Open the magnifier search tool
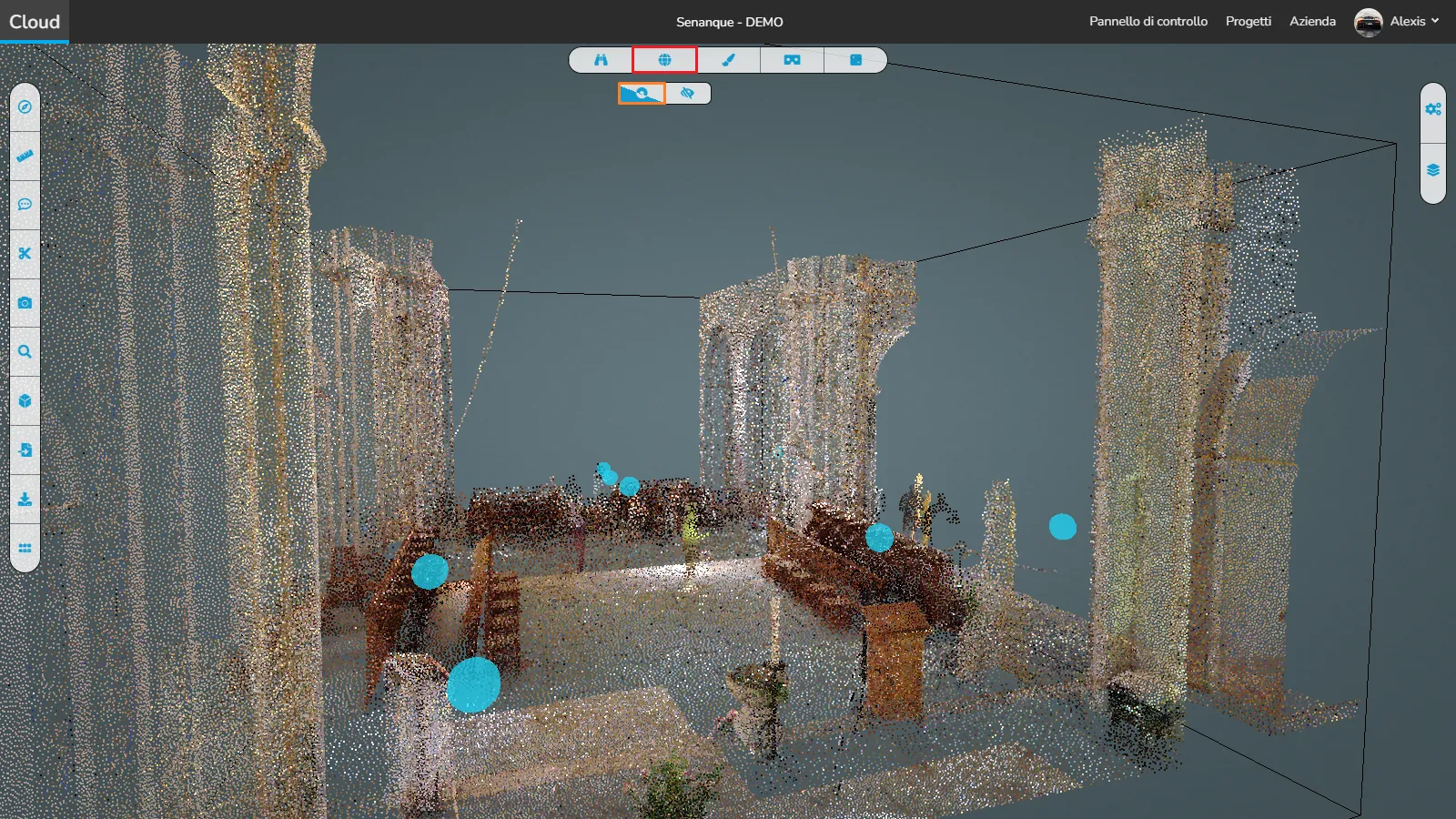This screenshot has height=819, width=1456. pos(25,352)
